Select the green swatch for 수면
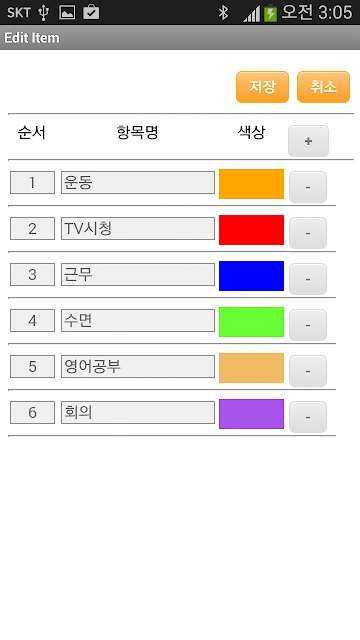The height and width of the screenshot is (640, 360). pos(251,322)
